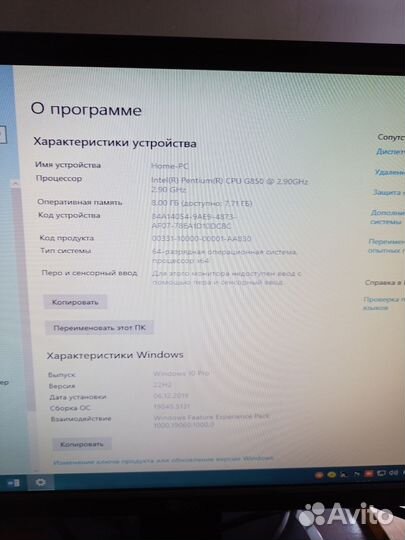Click the first Копировать button under device specs
The width and height of the screenshot is (405, 540).
(x=75, y=302)
